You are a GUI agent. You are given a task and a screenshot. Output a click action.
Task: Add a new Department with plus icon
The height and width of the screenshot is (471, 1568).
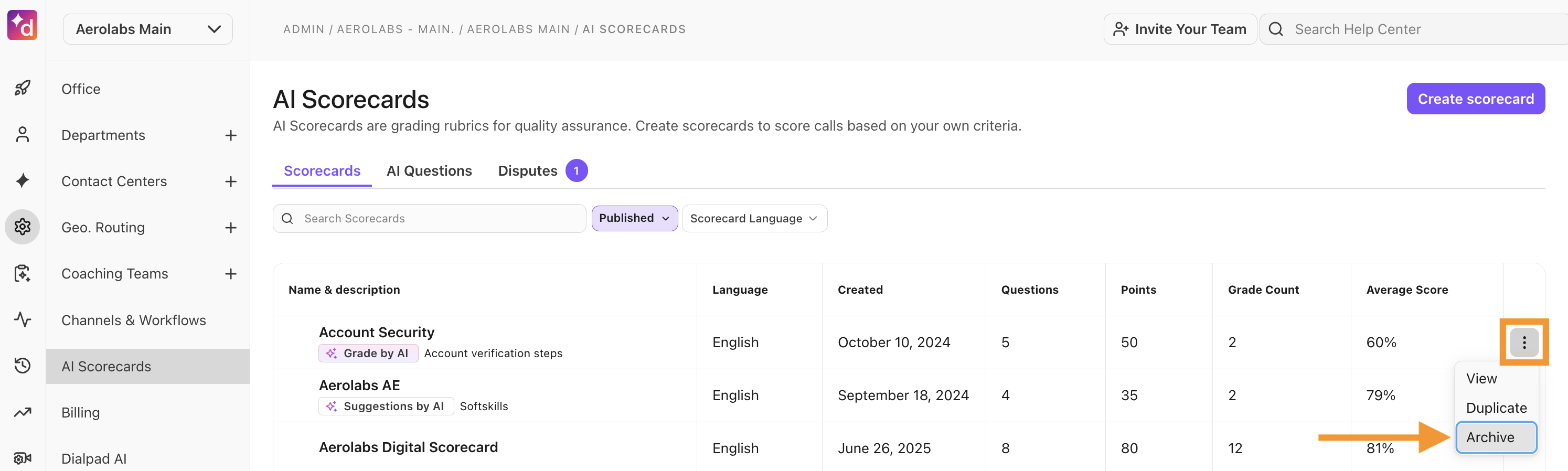coord(231,135)
